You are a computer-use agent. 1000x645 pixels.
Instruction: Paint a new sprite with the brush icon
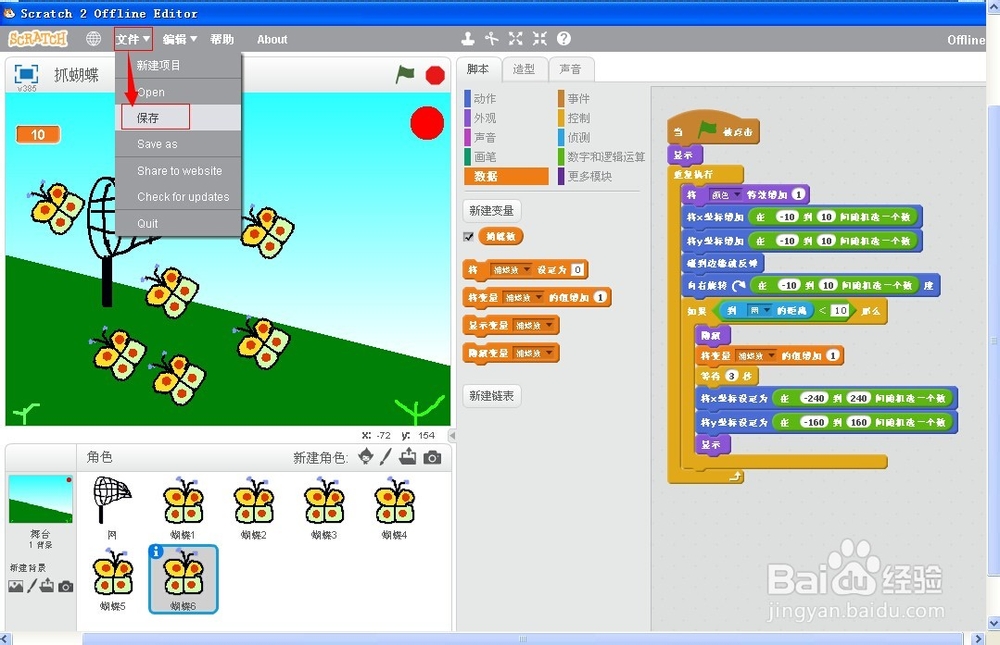(x=386, y=455)
